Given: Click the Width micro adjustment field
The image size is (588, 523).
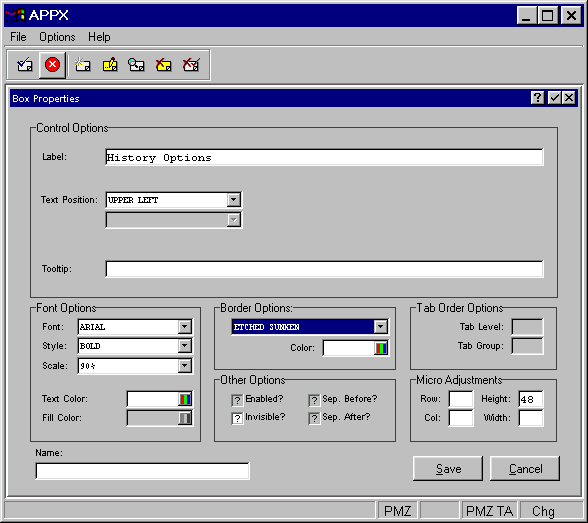Looking at the screenshot, I should [531, 418].
